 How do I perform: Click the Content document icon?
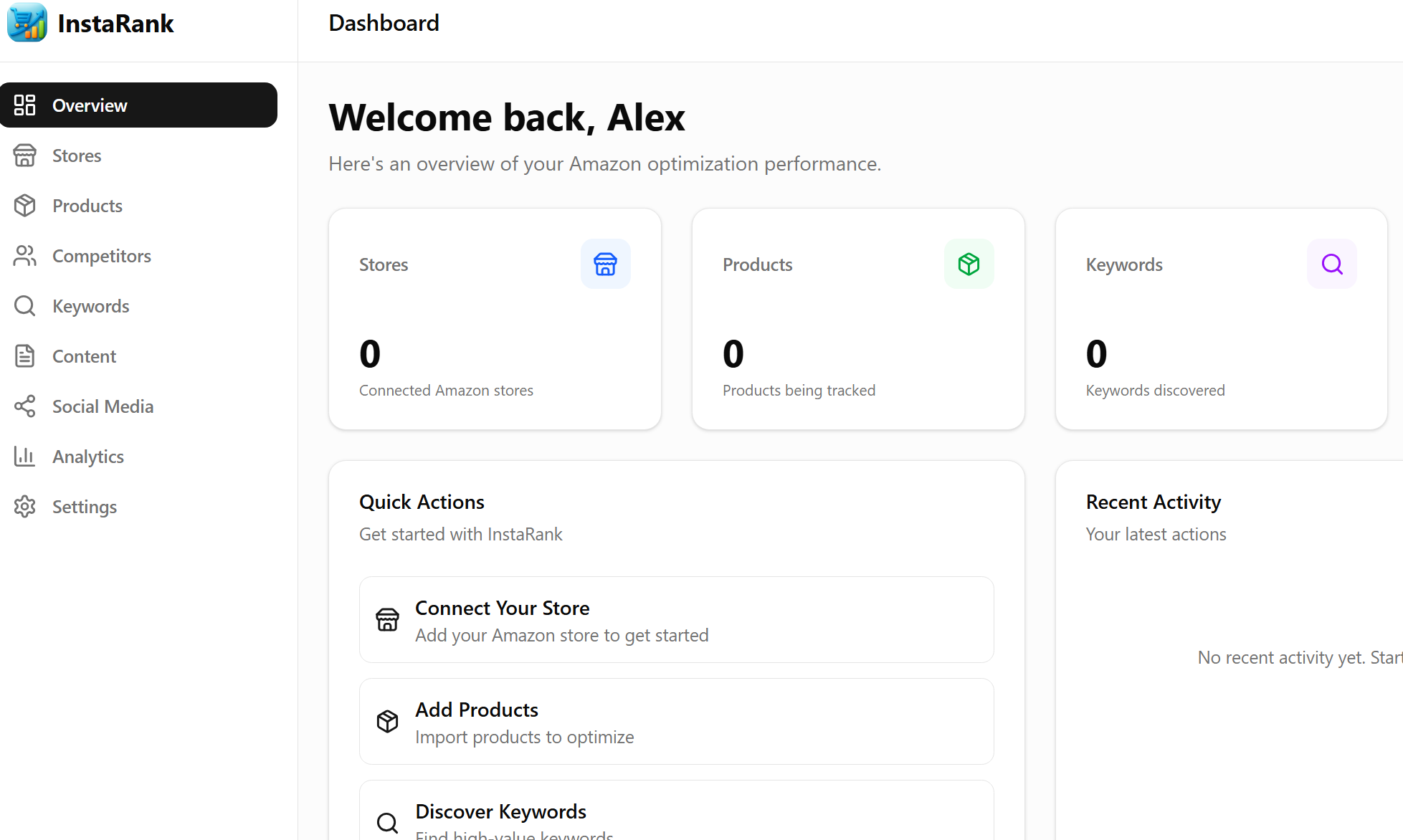point(25,356)
